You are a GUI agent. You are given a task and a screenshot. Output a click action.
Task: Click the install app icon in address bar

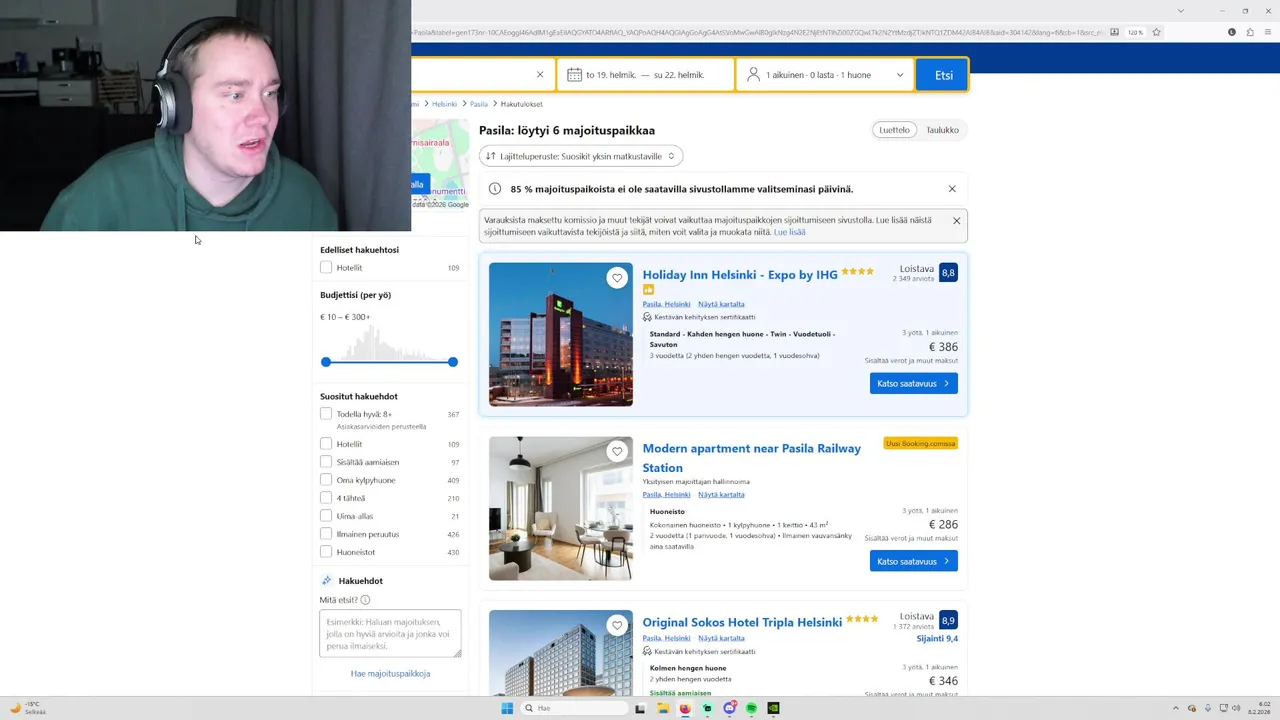click(x=1114, y=32)
